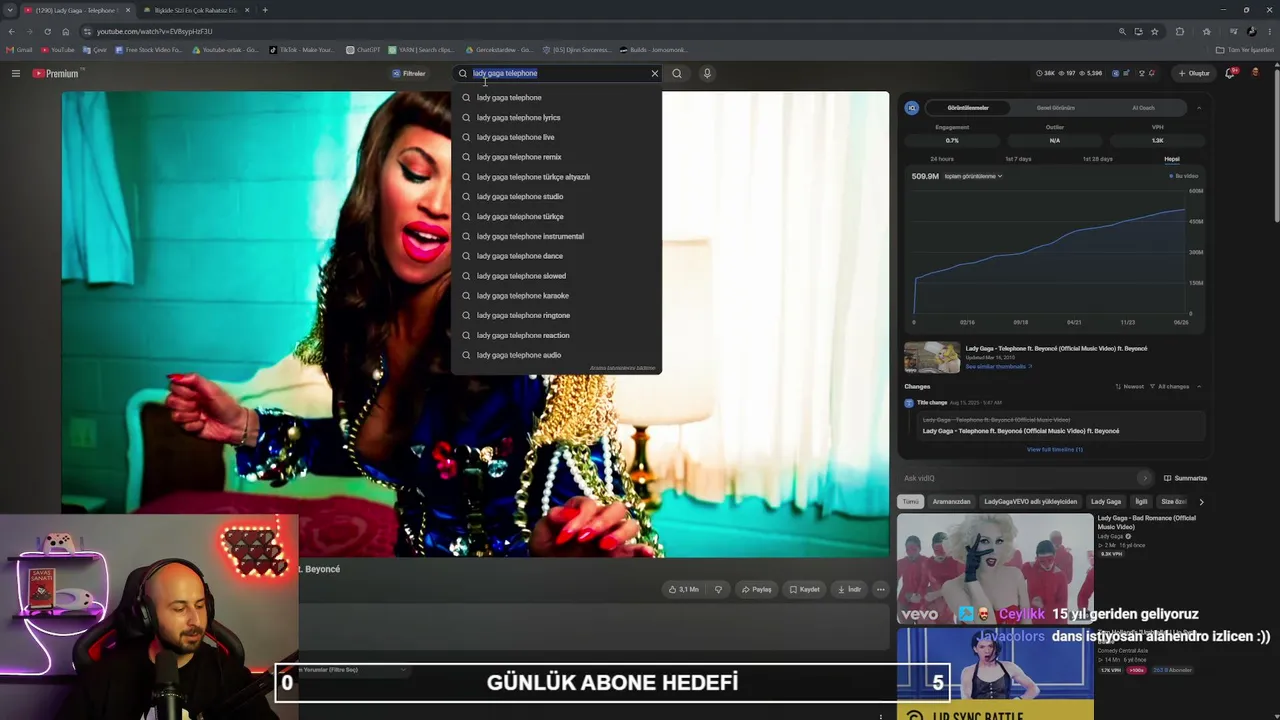Send the Ask vidIQ question arrow
This screenshot has width=1280, height=720.
pos(1145,478)
